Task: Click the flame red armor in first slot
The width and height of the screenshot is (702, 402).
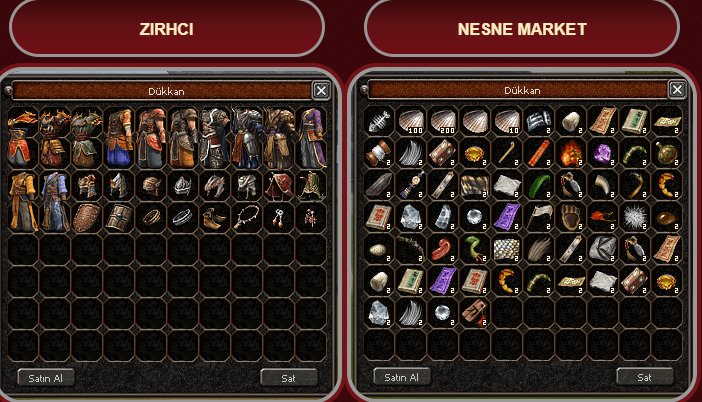Action: coord(23,138)
